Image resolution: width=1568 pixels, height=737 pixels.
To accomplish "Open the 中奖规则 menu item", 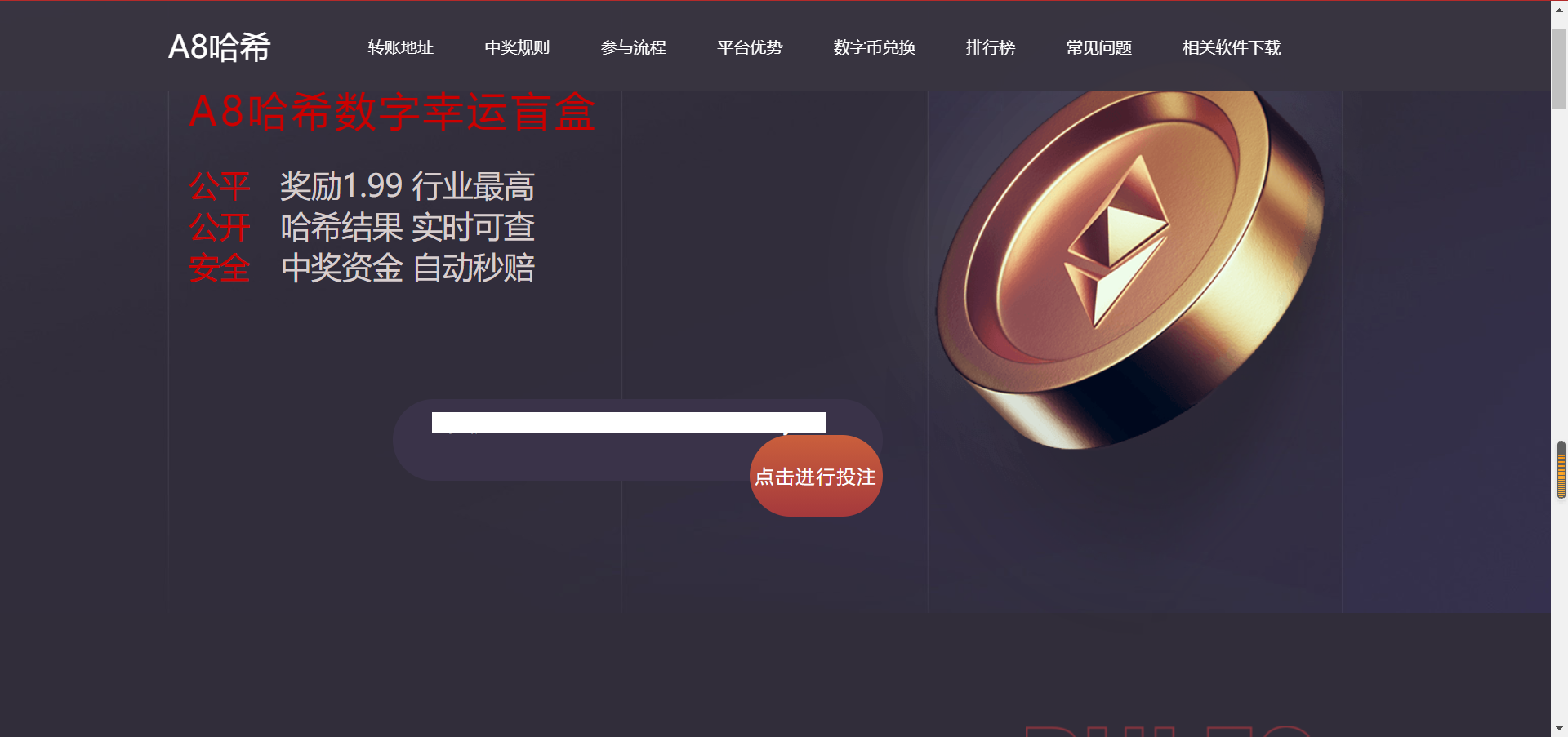I will click(x=517, y=47).
